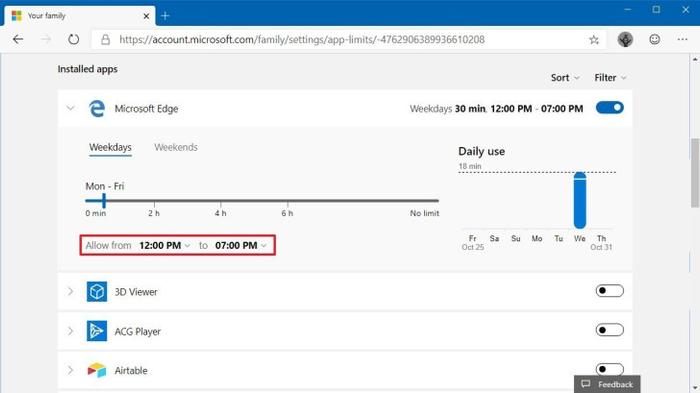Screen dimensions: 700x393
Task: Click the Microsoft Edge app name
Action: coord(146,109)
